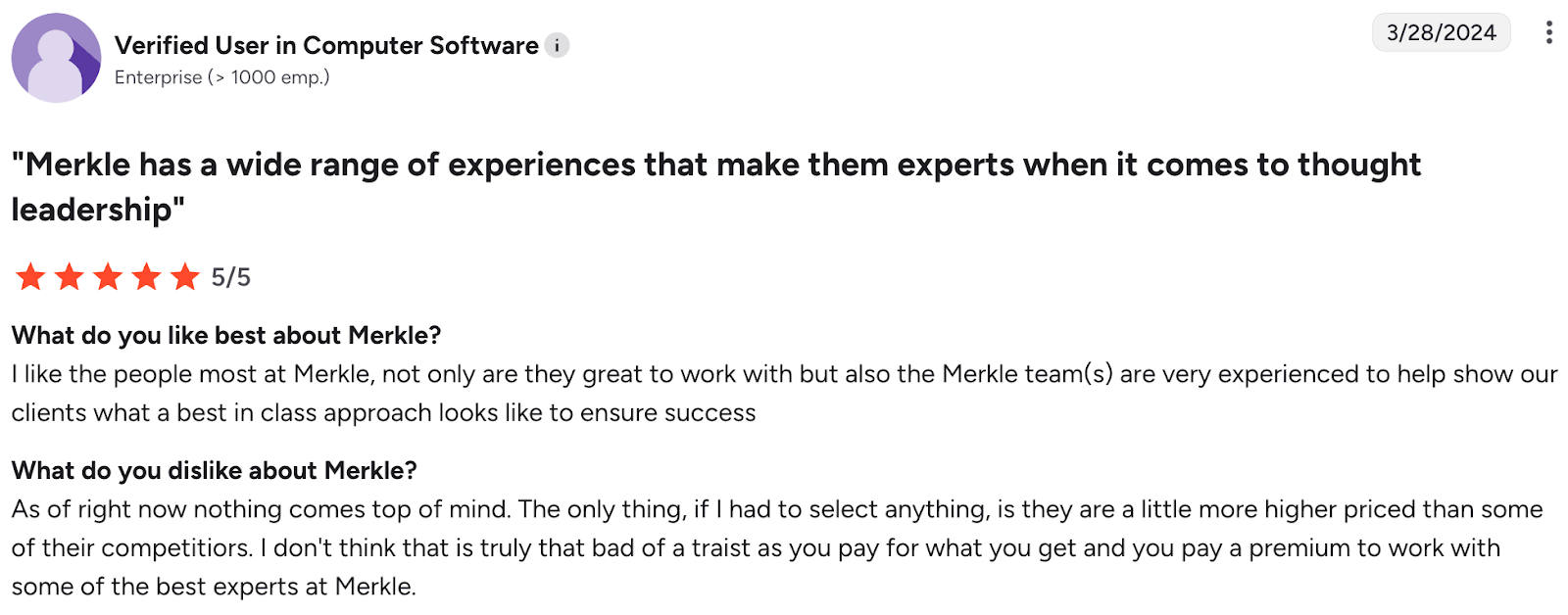This screenshot has width=1568, height=615.
Task: Select the first red rating star
Action: point(28,277)
